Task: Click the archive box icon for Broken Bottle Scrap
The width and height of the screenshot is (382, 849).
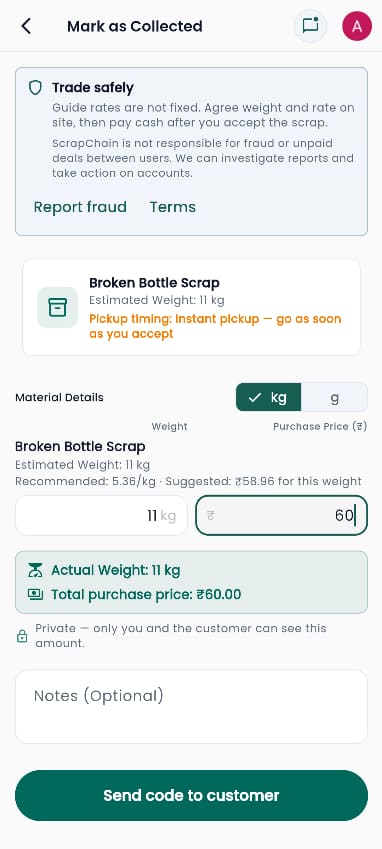Action: point(57,308)
